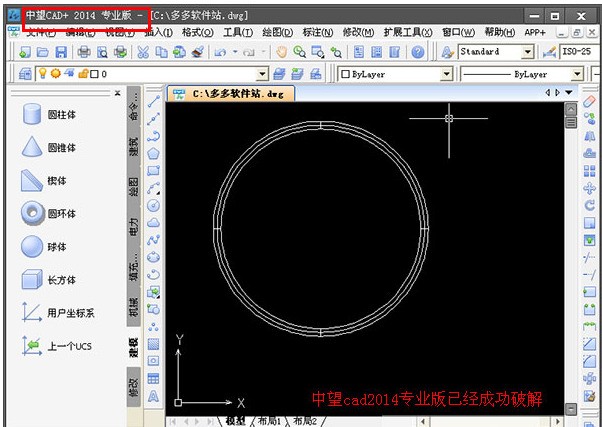
Task: Select the Array tool
Action: coord(589,170)
